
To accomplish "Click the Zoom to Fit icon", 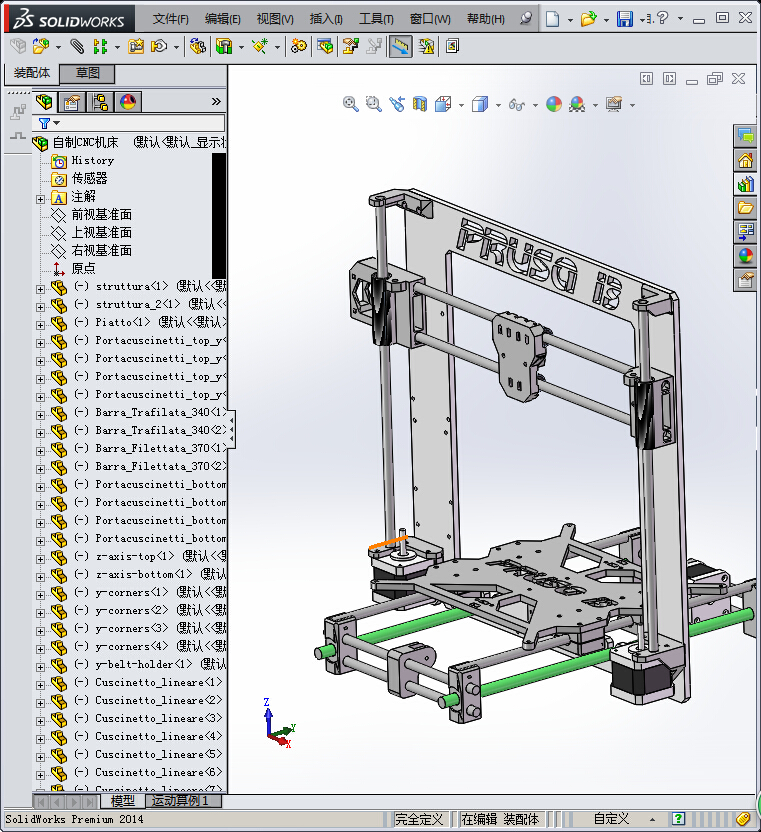I will click(350, 104).
